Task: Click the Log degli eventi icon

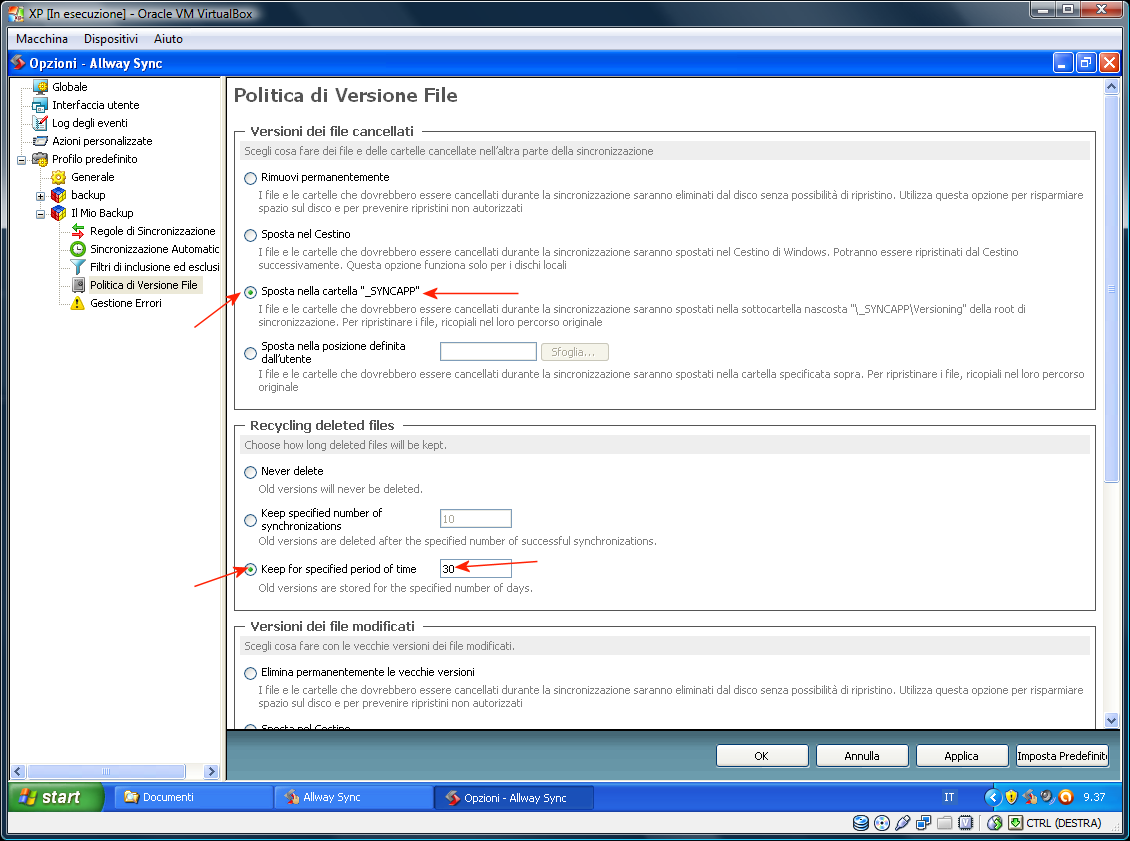Action: click(40, 123)
